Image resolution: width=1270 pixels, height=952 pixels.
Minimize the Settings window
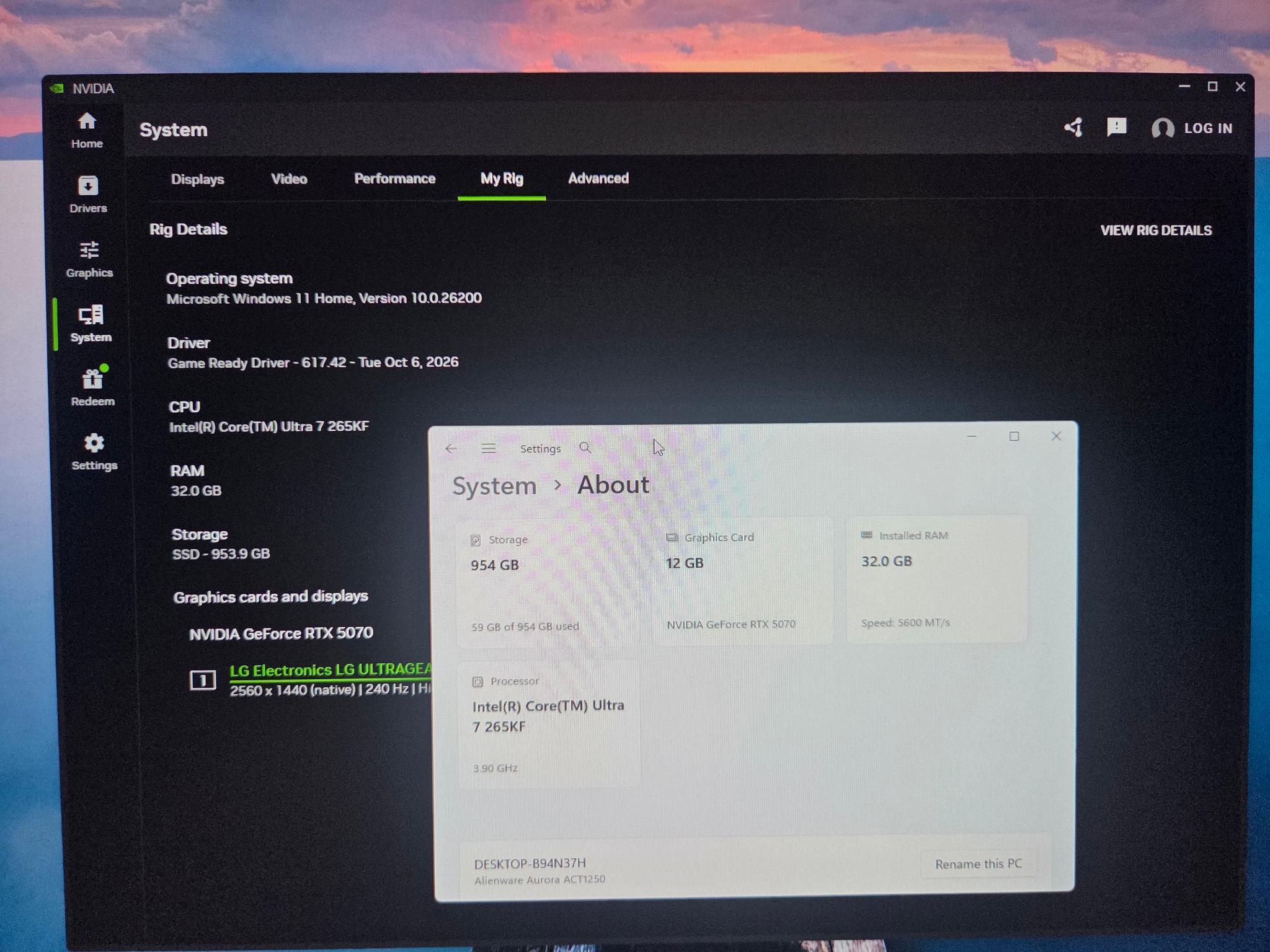pos(972,437)
